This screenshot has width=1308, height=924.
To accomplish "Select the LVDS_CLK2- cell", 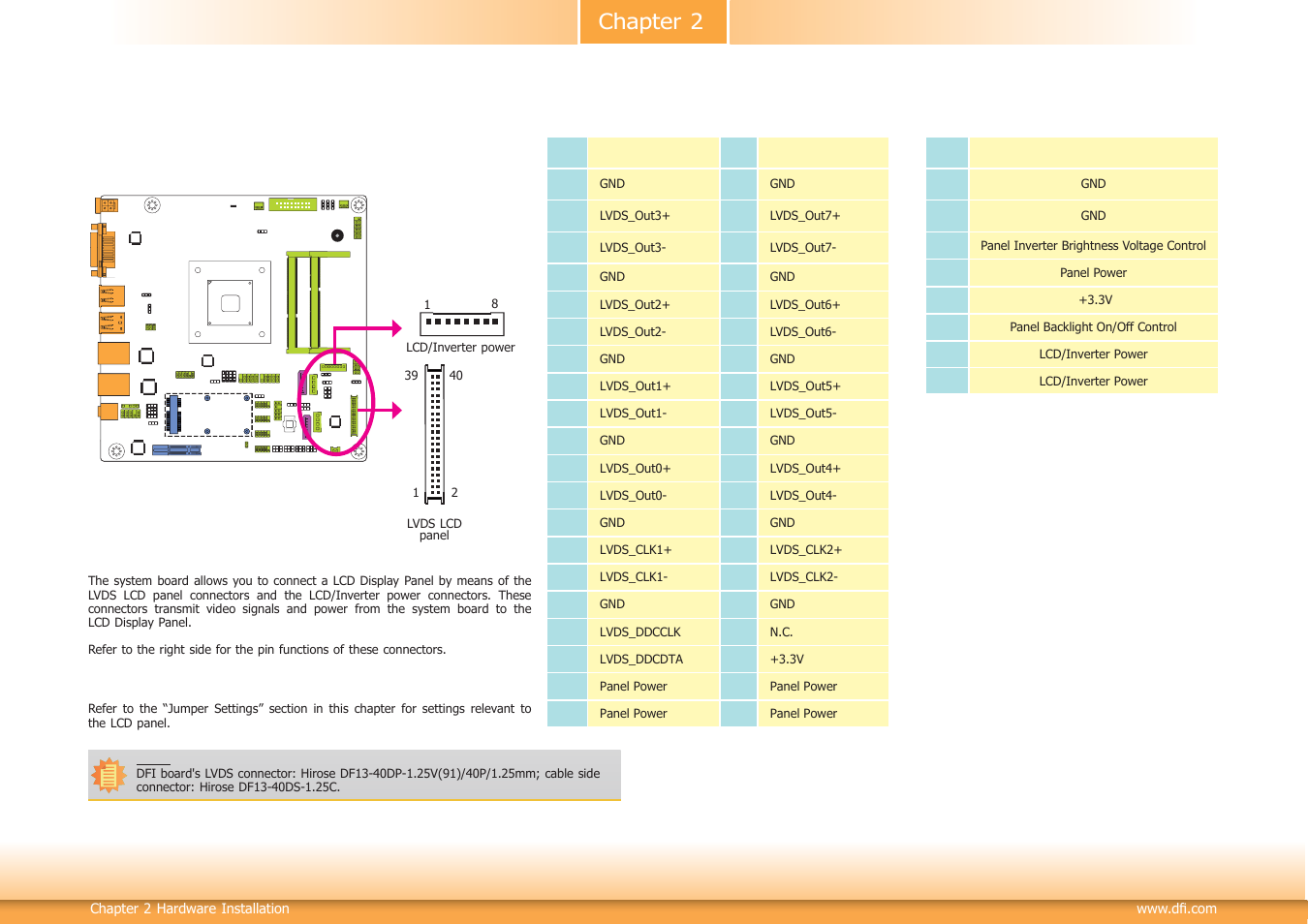I will [x=823, y=577].
